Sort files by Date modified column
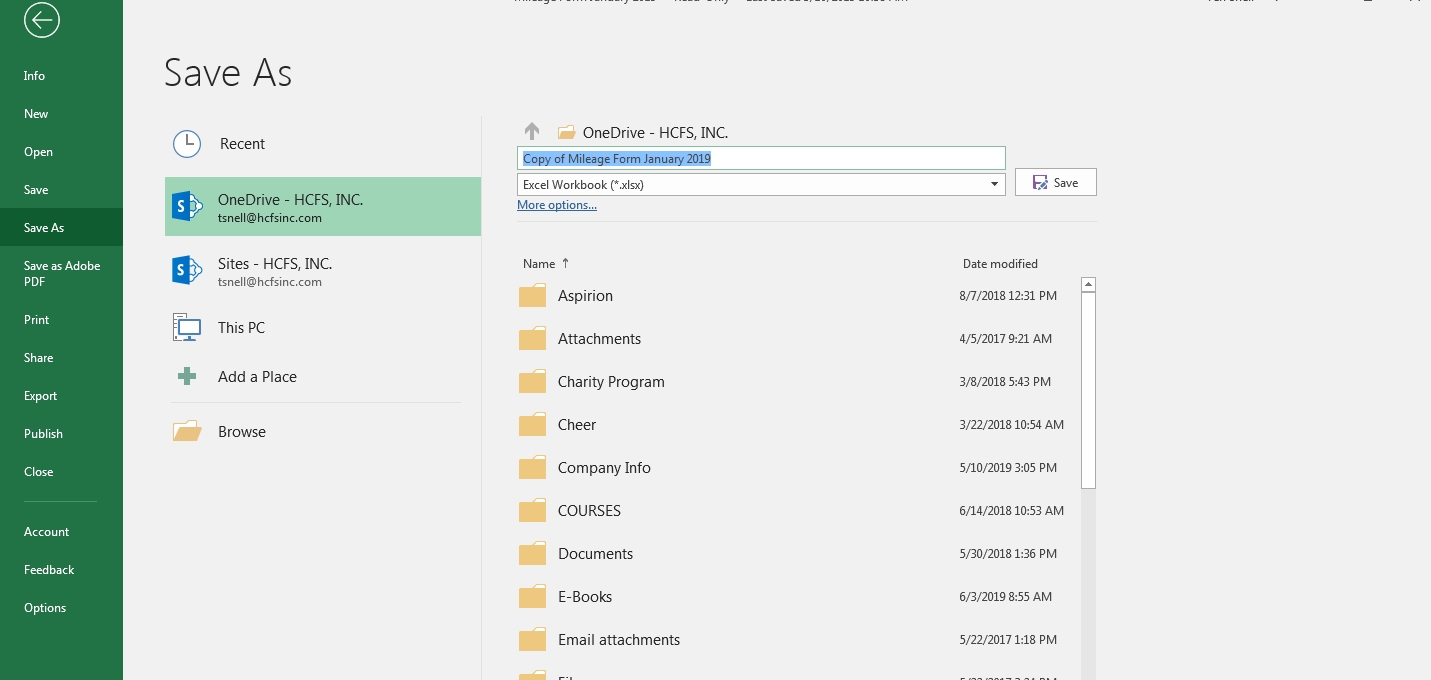Viewport: 1431px width, 680px height. 1000,264
